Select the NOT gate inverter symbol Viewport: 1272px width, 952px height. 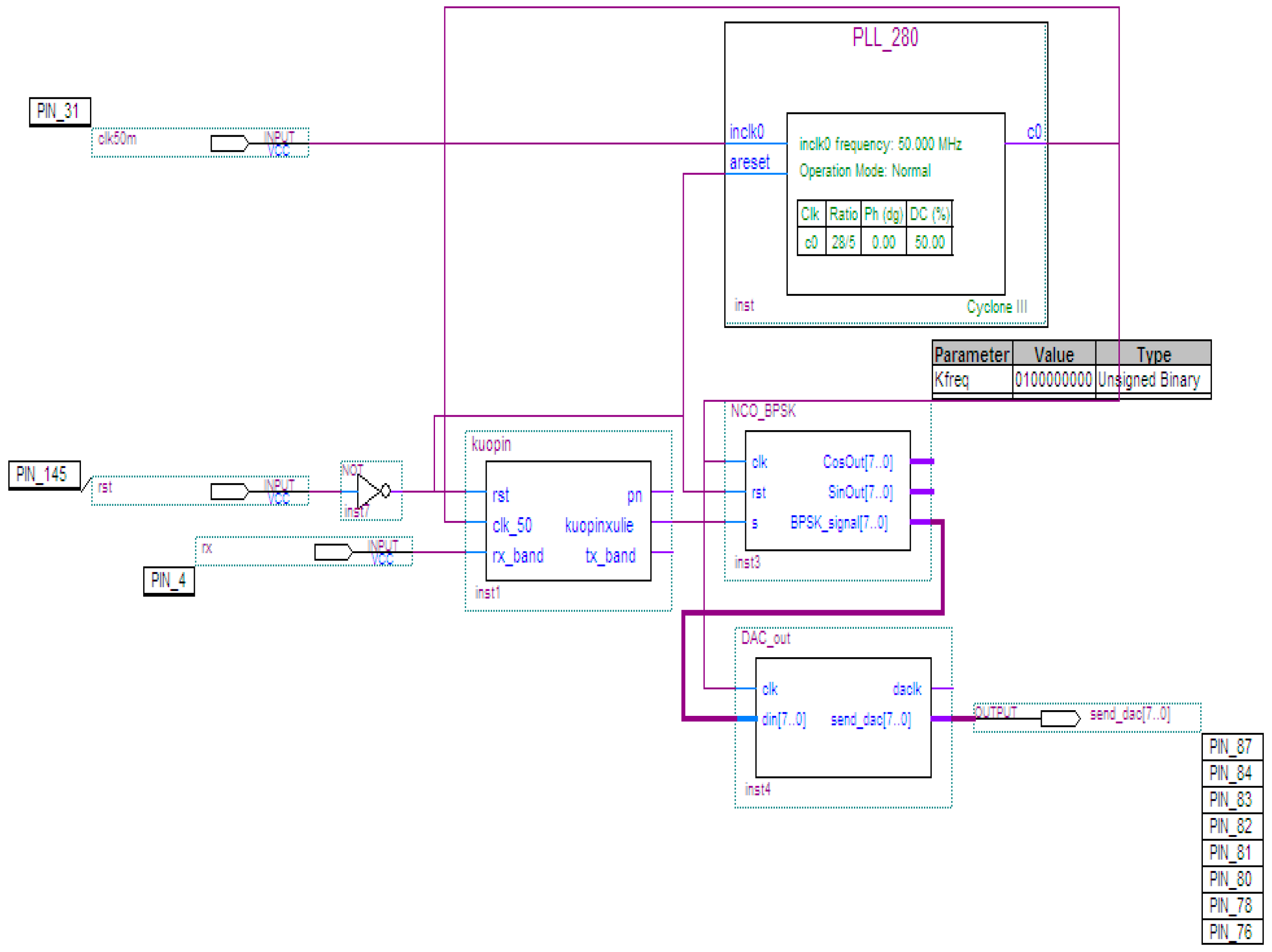click(x=372, y=491)
